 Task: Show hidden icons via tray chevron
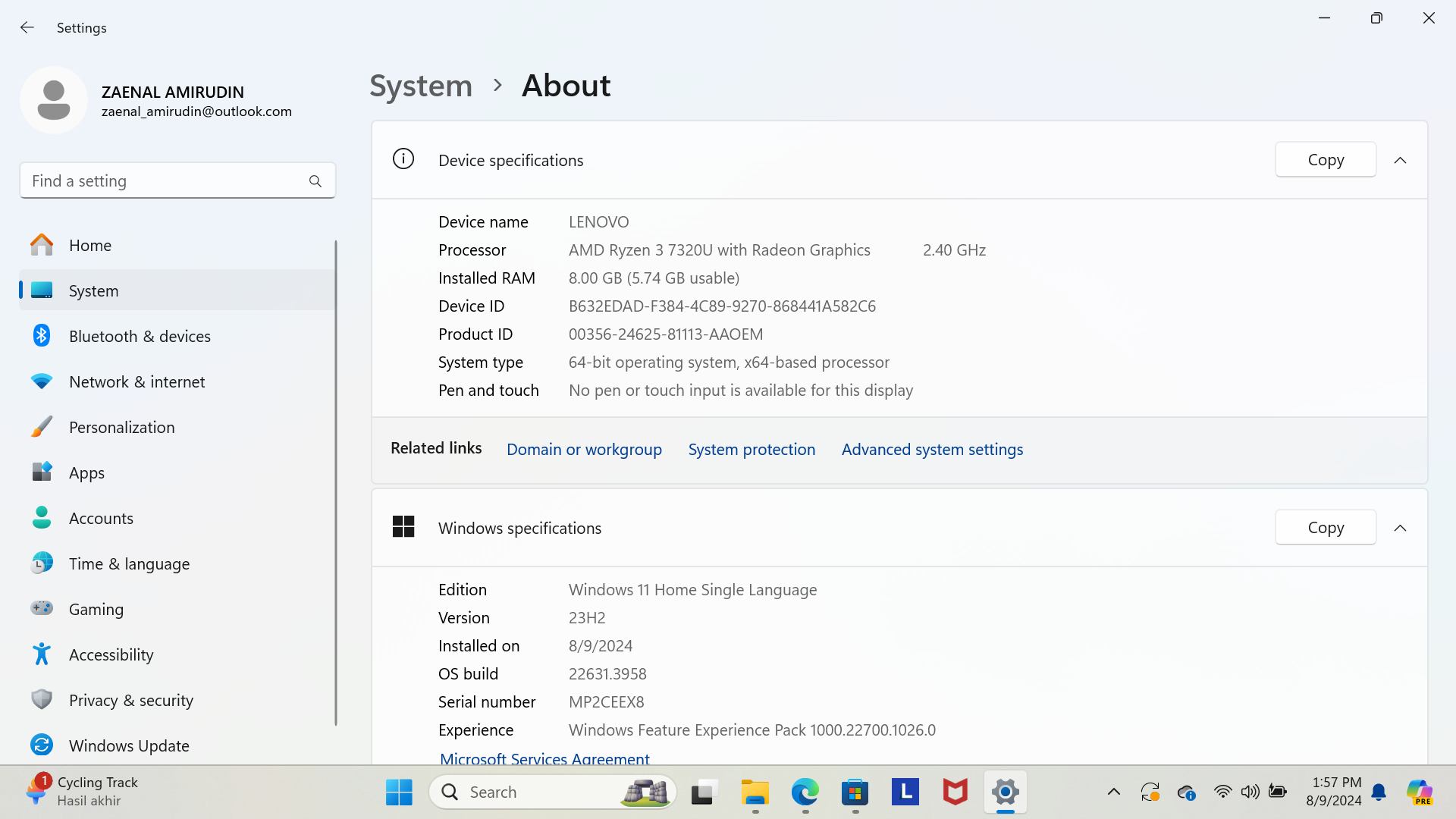1114,792
